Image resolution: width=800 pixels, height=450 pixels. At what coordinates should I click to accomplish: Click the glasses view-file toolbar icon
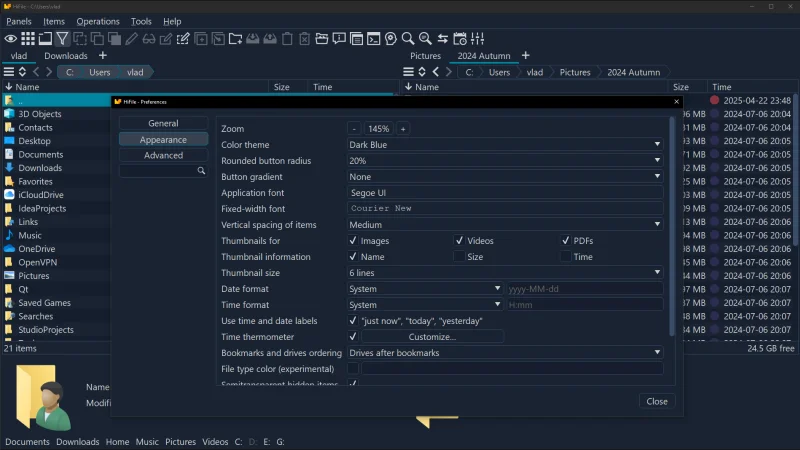(149, 39)
